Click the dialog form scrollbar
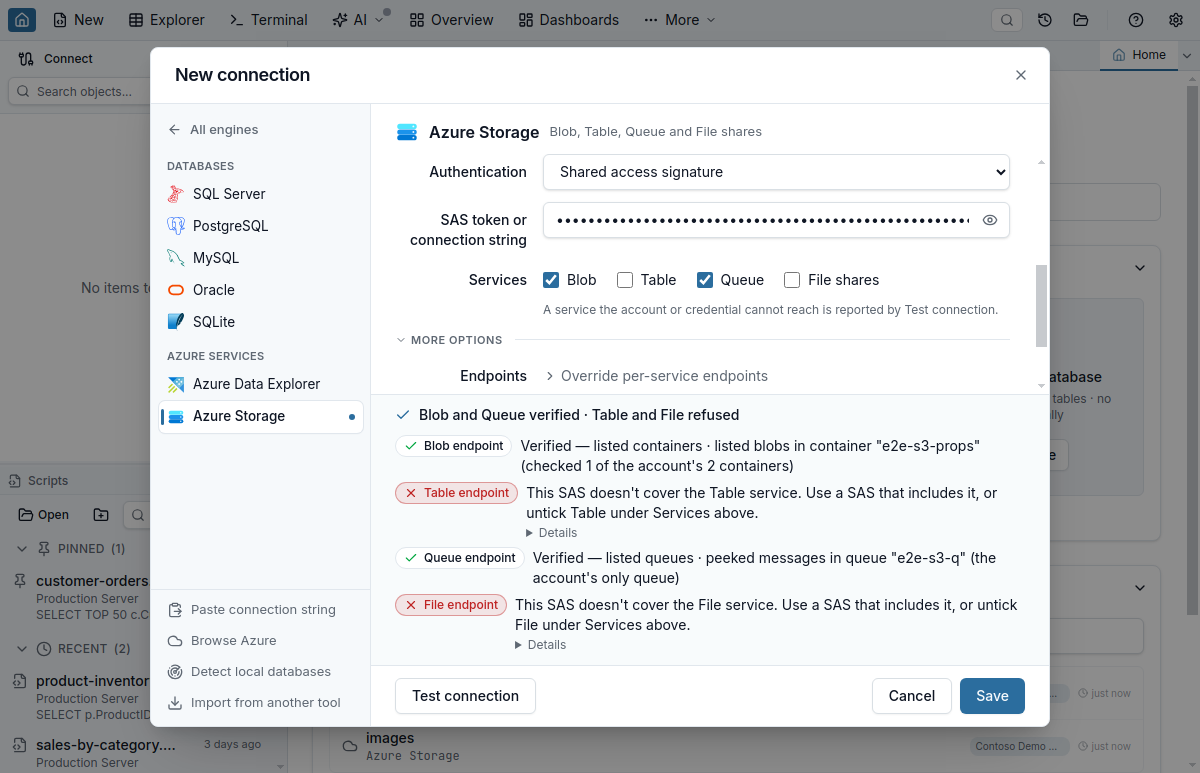The height and width of the screenshot is (773, 1200). pyautogui.click(x=1041, y=305)
